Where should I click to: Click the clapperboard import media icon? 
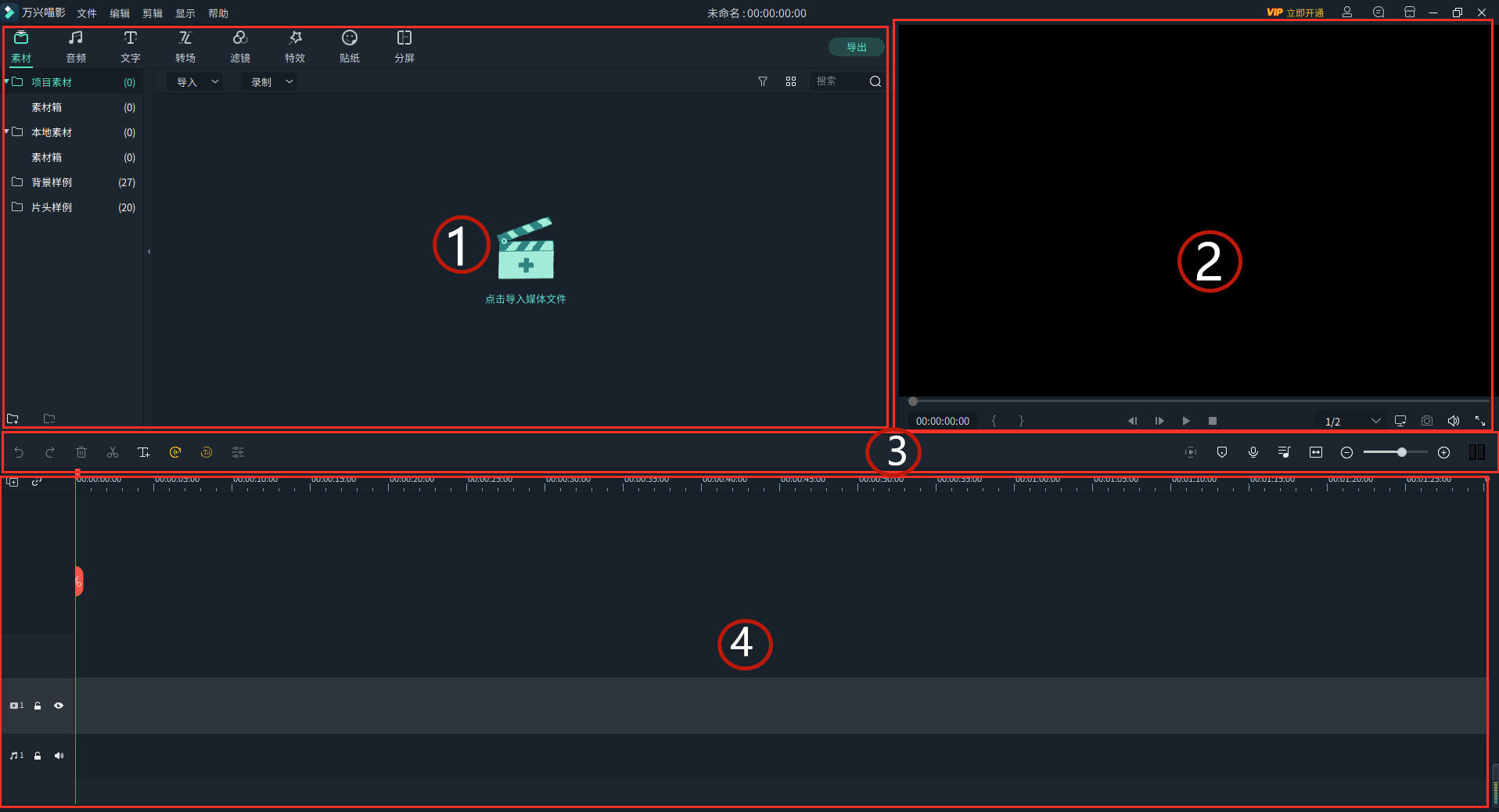(526, 248)
